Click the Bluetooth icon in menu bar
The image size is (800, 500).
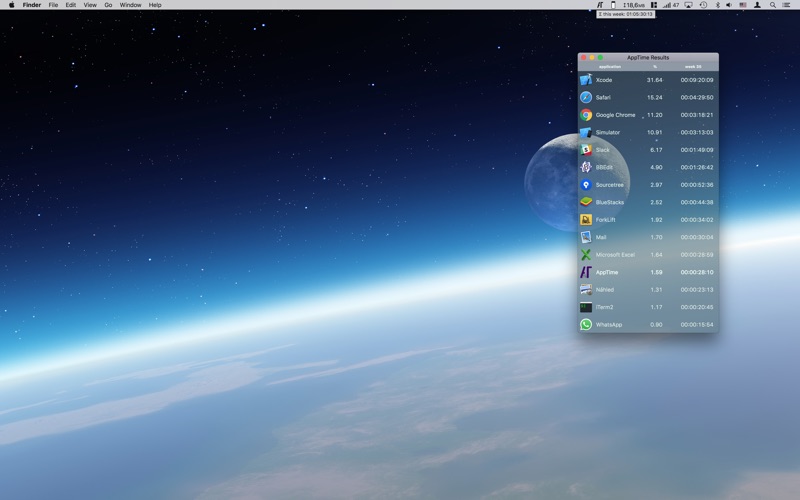pyautogui.click(x=717, y=5)
